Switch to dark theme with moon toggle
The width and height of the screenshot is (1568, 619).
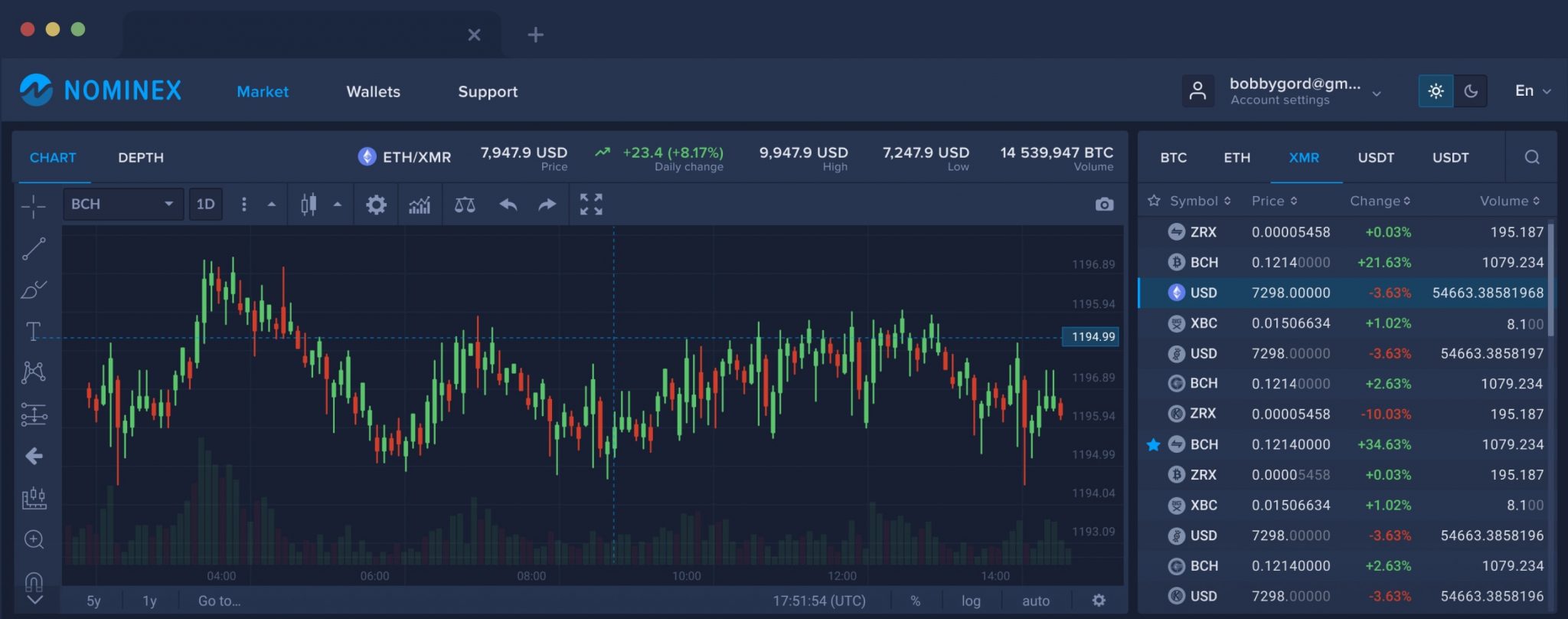(1471, 91)
